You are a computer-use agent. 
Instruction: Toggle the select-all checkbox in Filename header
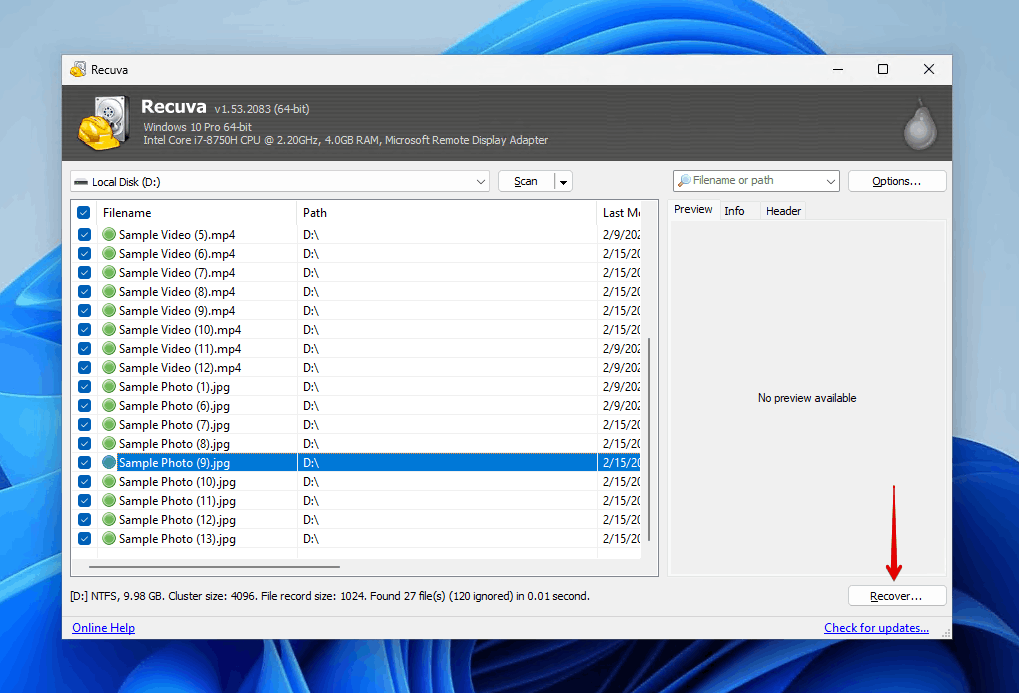[x=84, y=213]
